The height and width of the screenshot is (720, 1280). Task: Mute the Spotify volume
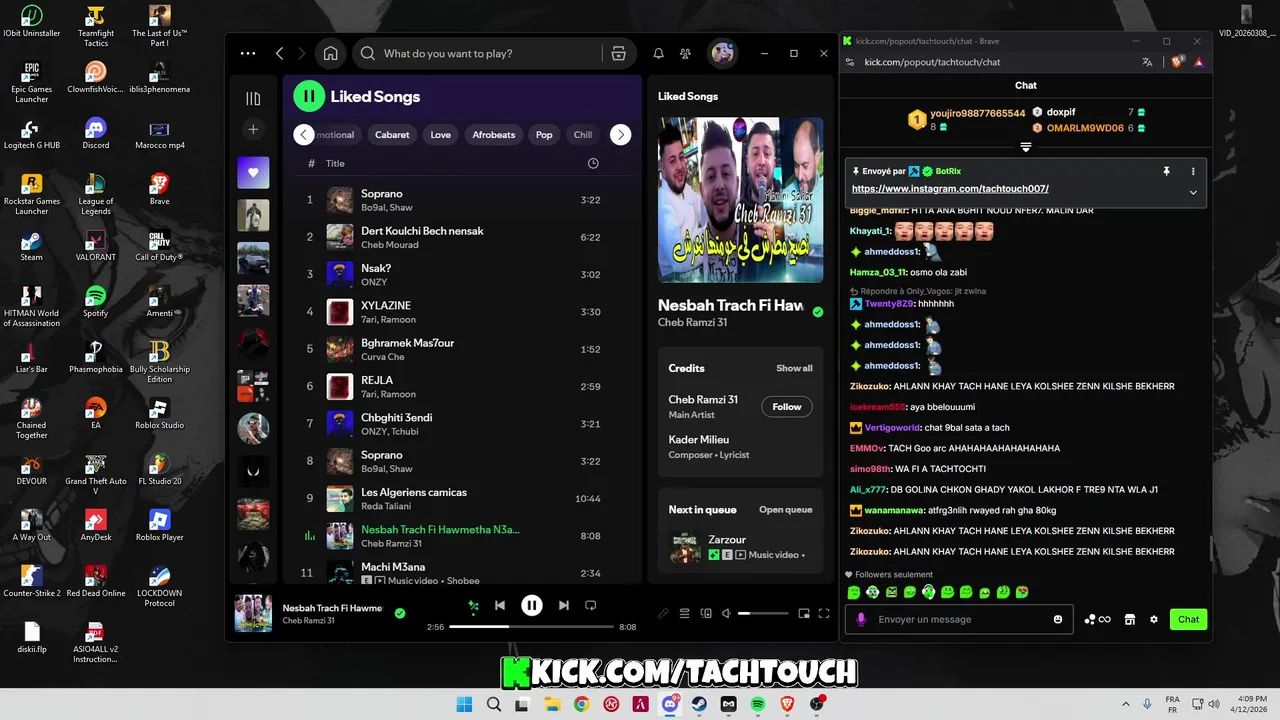(727, 613)
